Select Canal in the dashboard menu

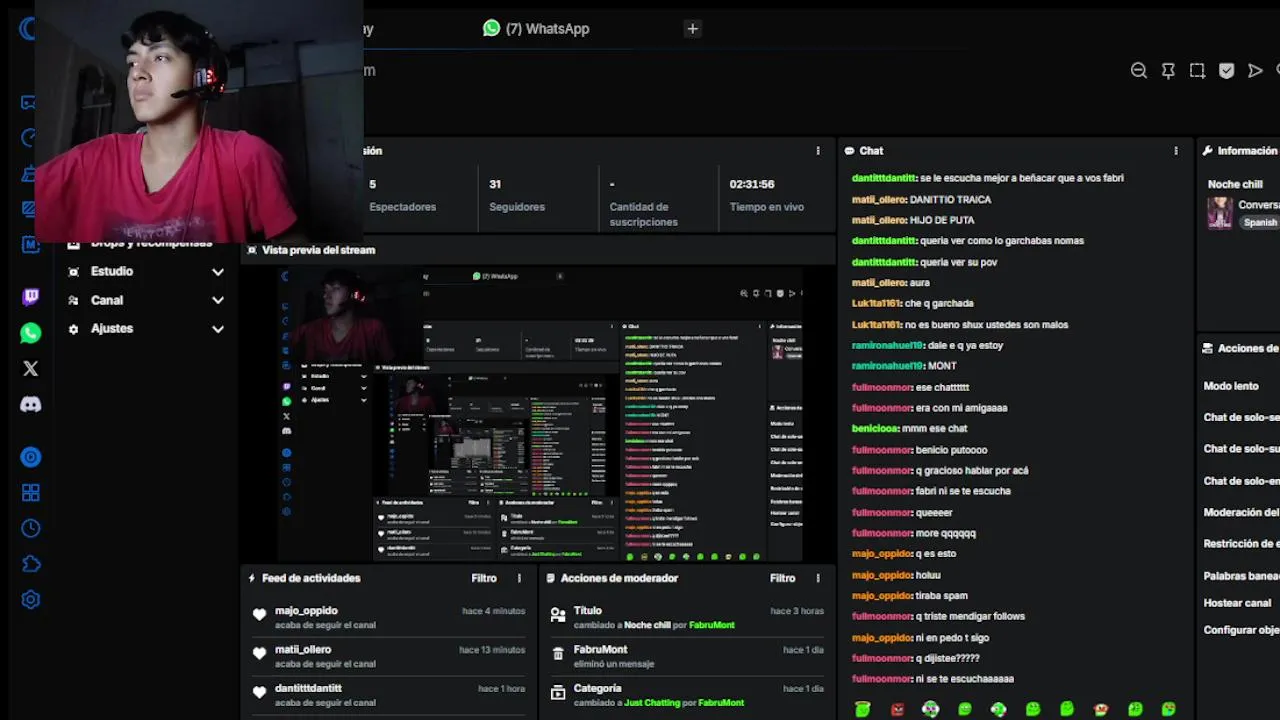point(107,300)
